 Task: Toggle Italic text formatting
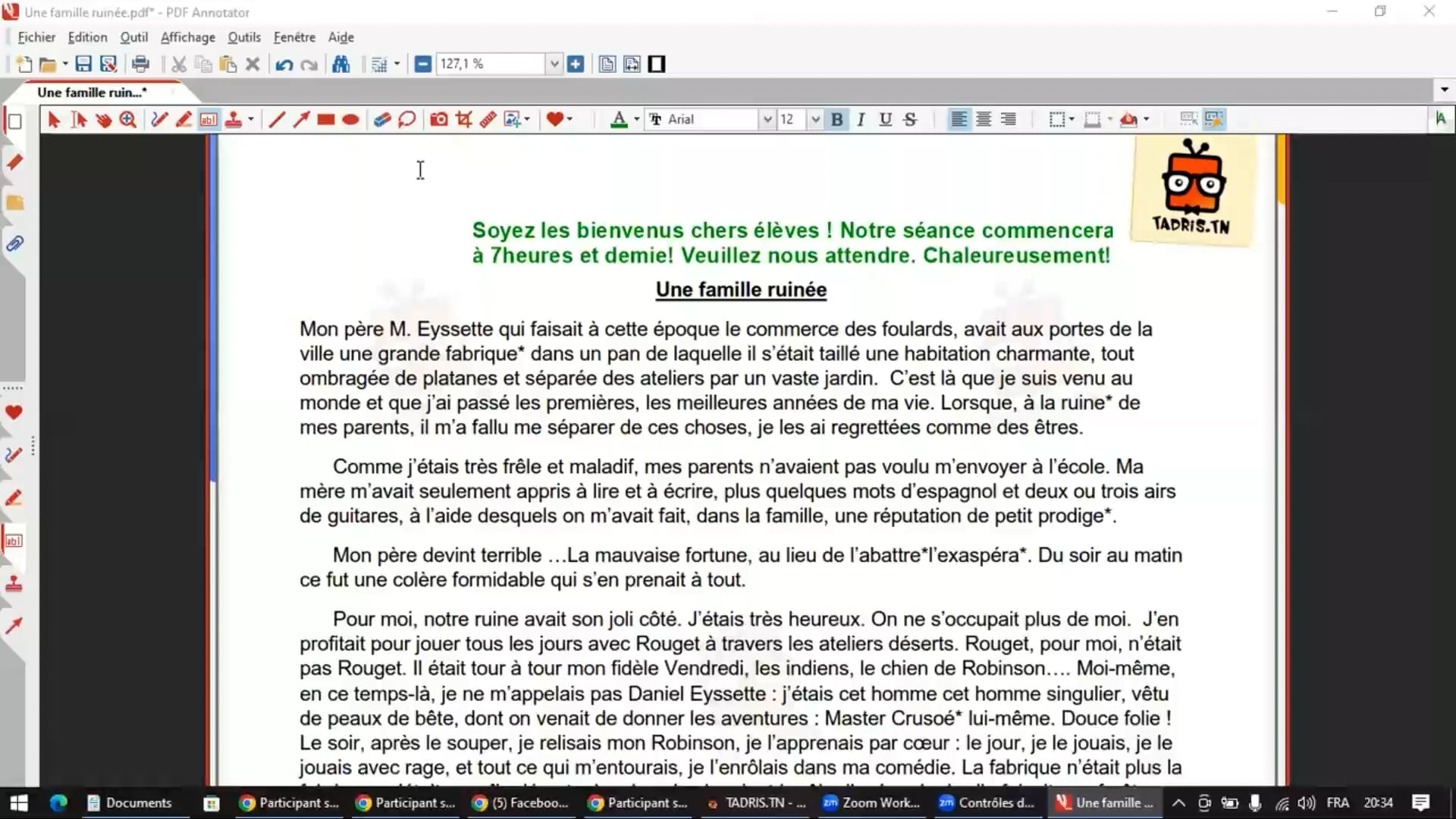click(861, 119)
